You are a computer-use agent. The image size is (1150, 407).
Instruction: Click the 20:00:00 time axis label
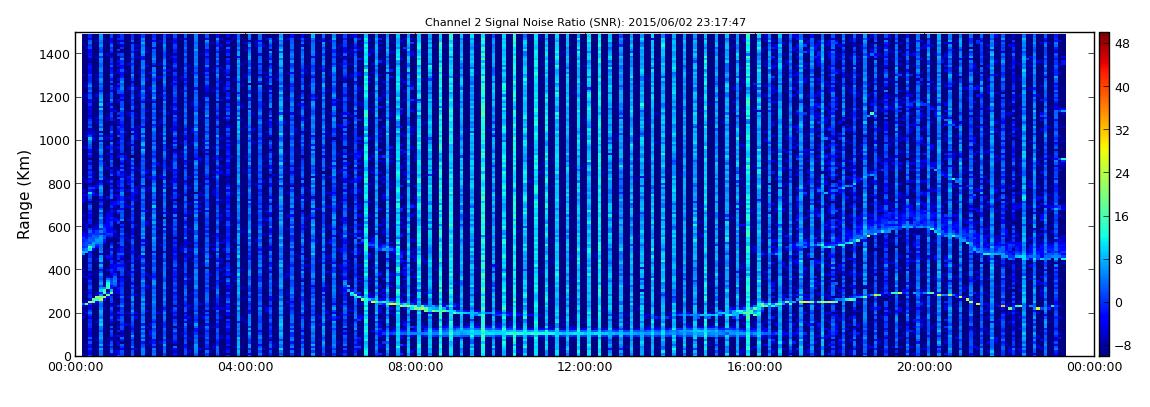click(924, 367)
